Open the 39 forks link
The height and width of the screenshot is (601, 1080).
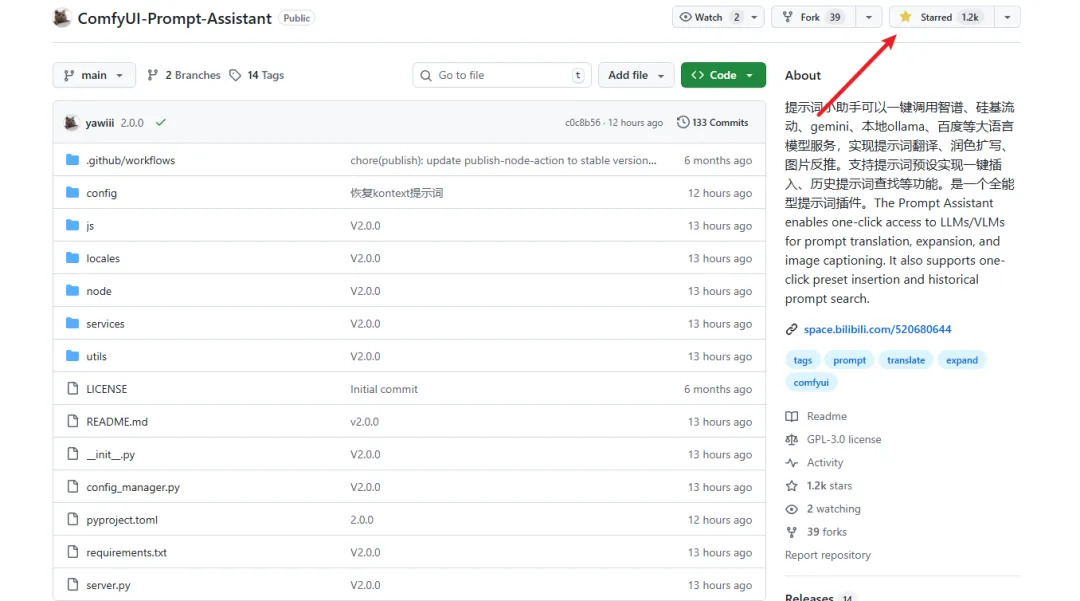click(827, 531)
